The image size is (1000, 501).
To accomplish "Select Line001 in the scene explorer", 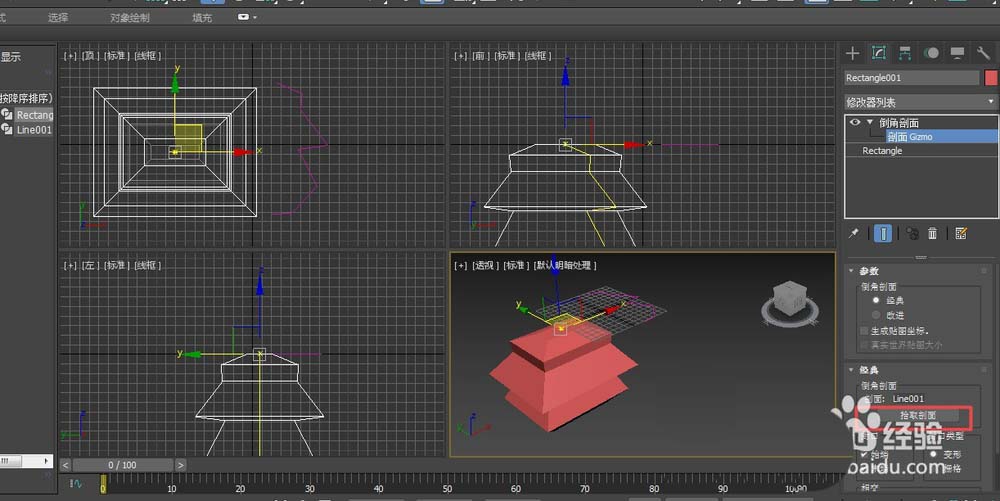I will tap(33, 130).
